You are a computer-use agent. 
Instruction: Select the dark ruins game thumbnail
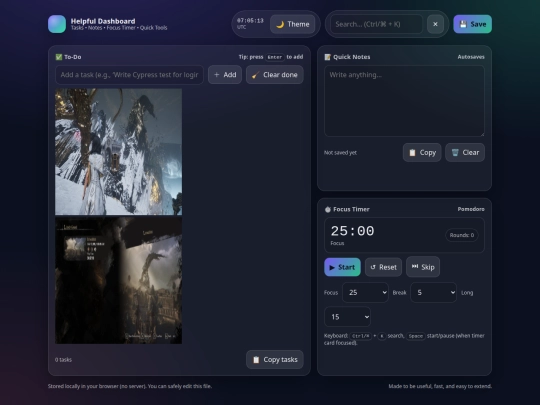(x=118, y=280)
